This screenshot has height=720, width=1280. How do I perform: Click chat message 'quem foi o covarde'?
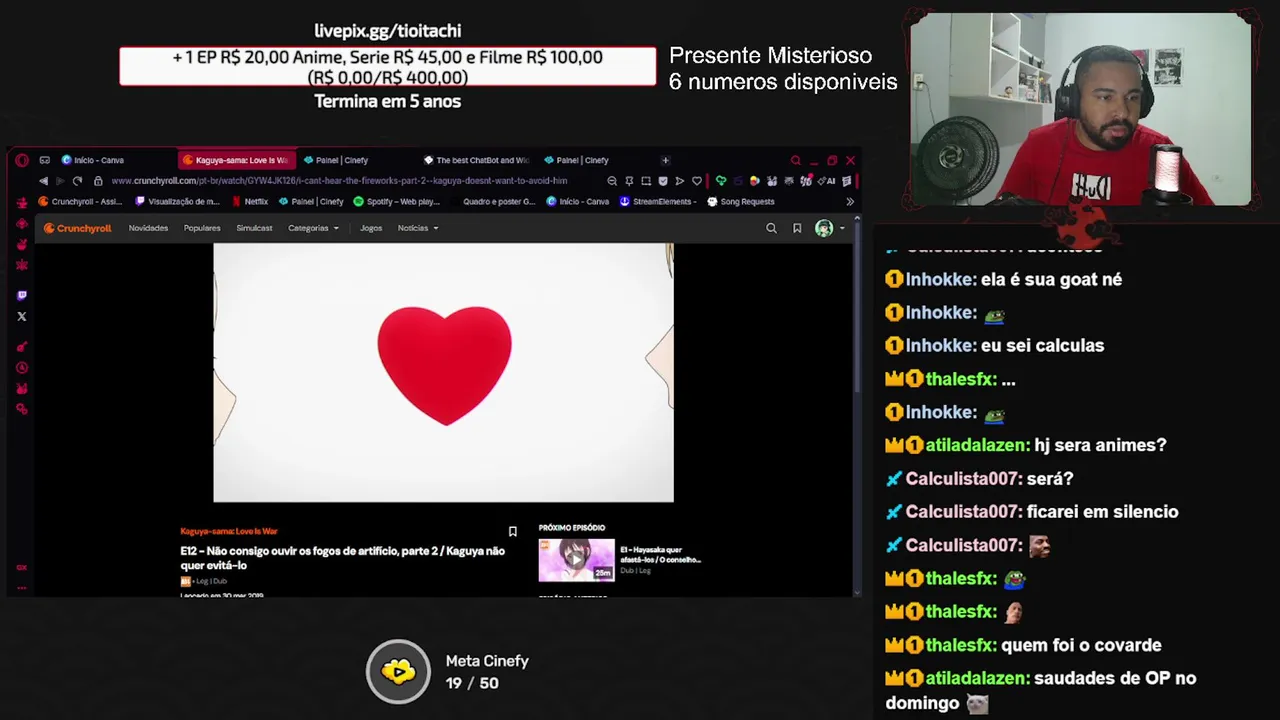(1081, 645)
